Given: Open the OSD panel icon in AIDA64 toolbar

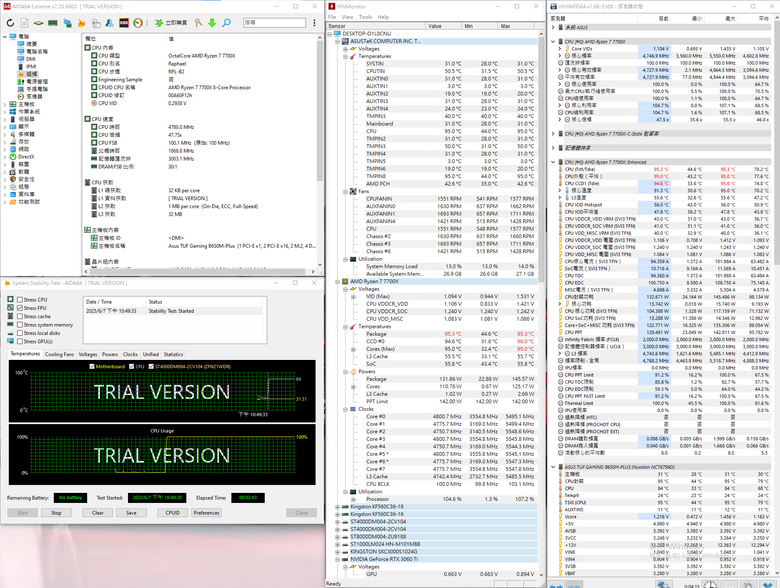Looking at the screenshot, I should coord(124,23).
